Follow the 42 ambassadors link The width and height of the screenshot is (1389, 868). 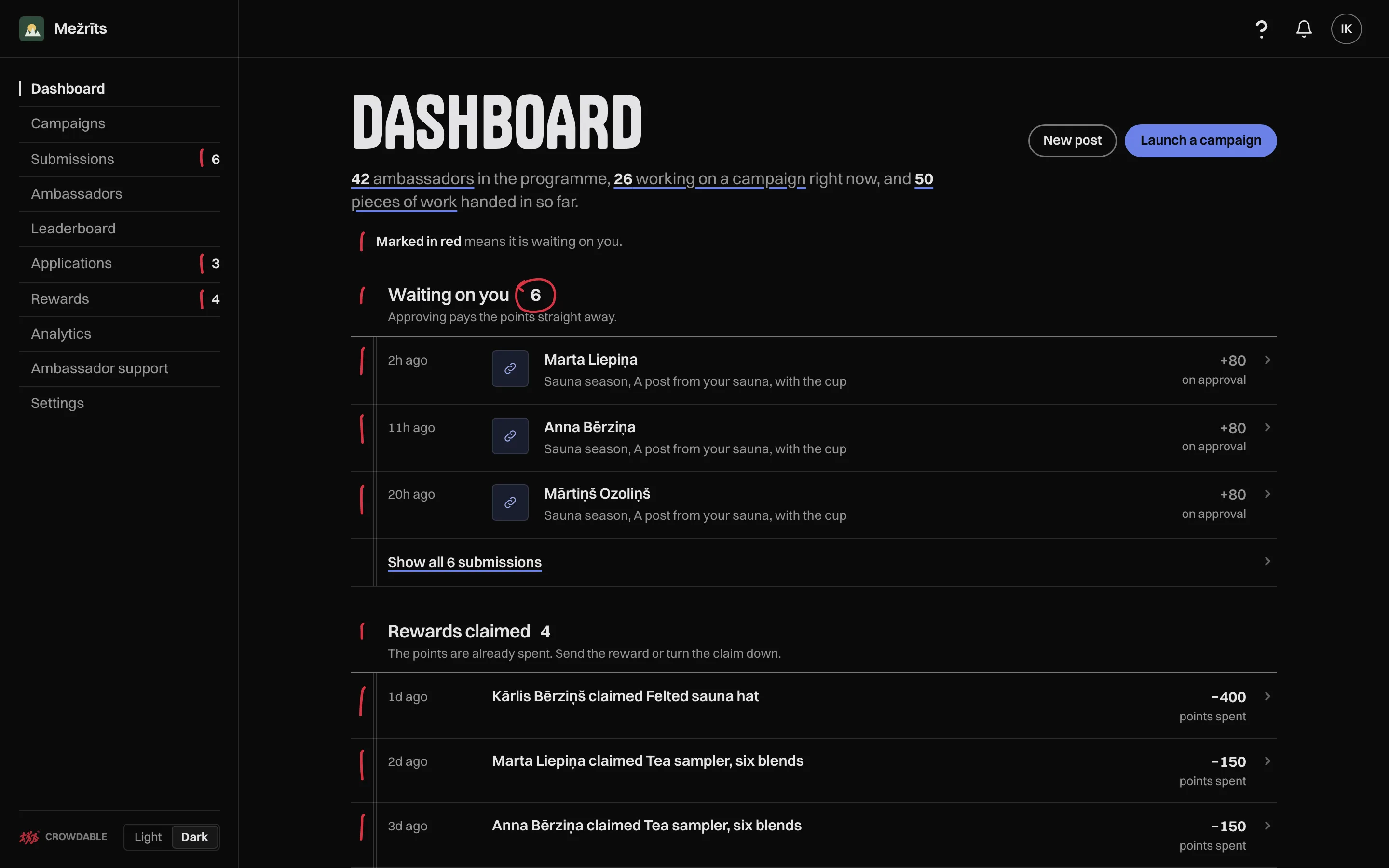click(x=412, y=179)
